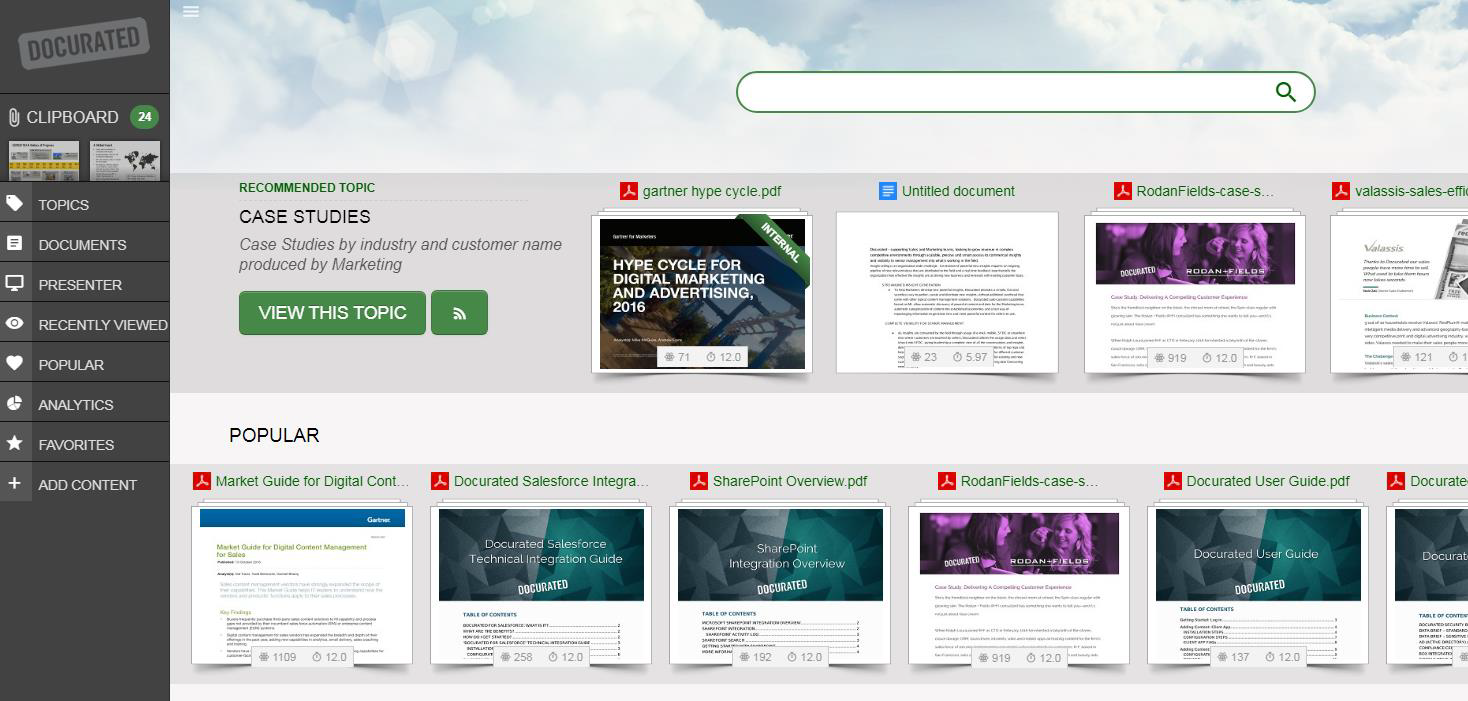Click PDF icon beside gartner hype cycle.pdf
1468x701 pixels.
tap(629, 191)
